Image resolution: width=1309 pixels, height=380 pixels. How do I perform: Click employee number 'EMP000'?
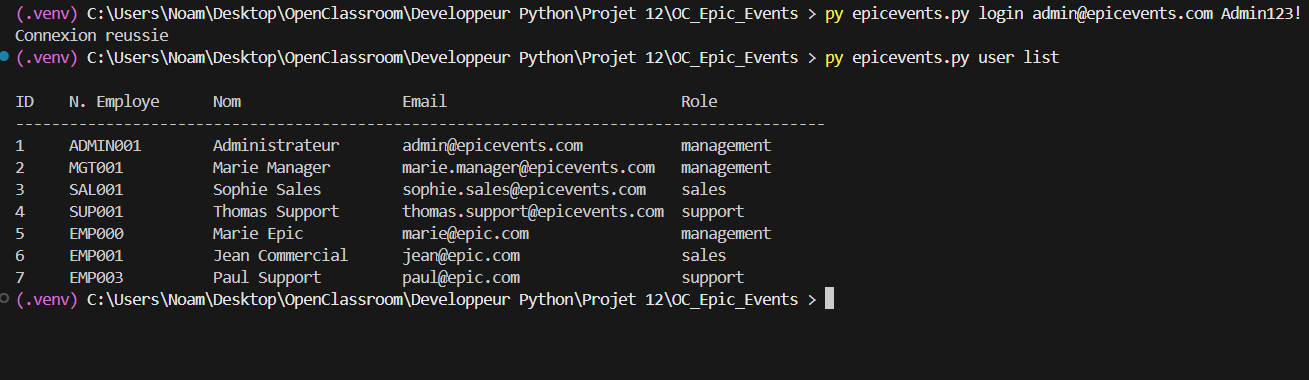pyautogui.click(x=96, y=234)
